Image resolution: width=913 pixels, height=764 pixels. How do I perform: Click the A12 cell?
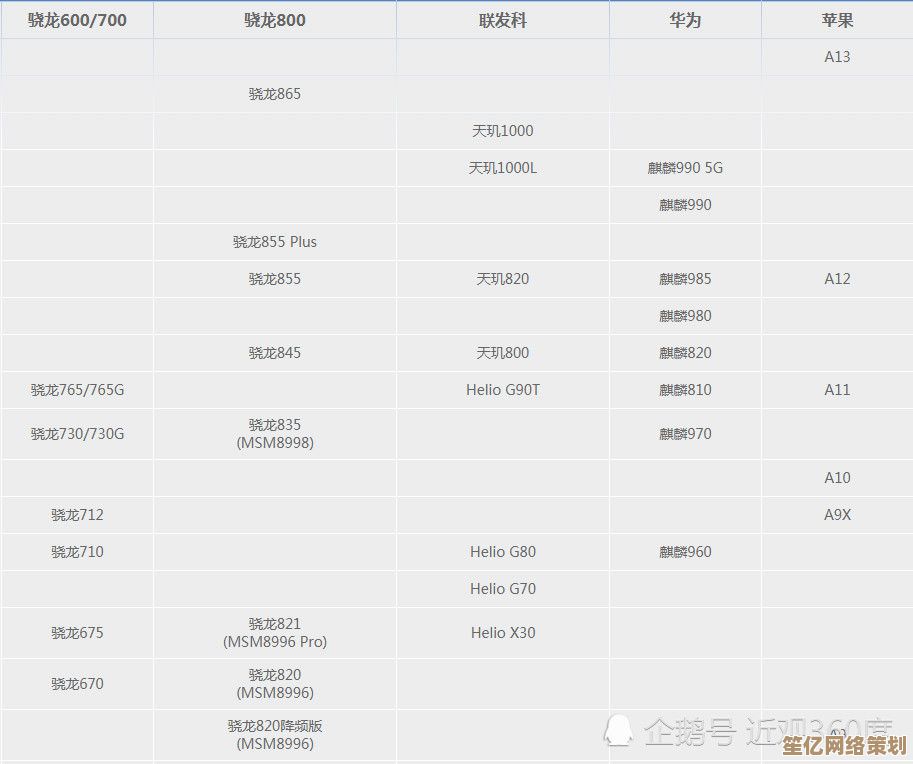tap(837, 279)
